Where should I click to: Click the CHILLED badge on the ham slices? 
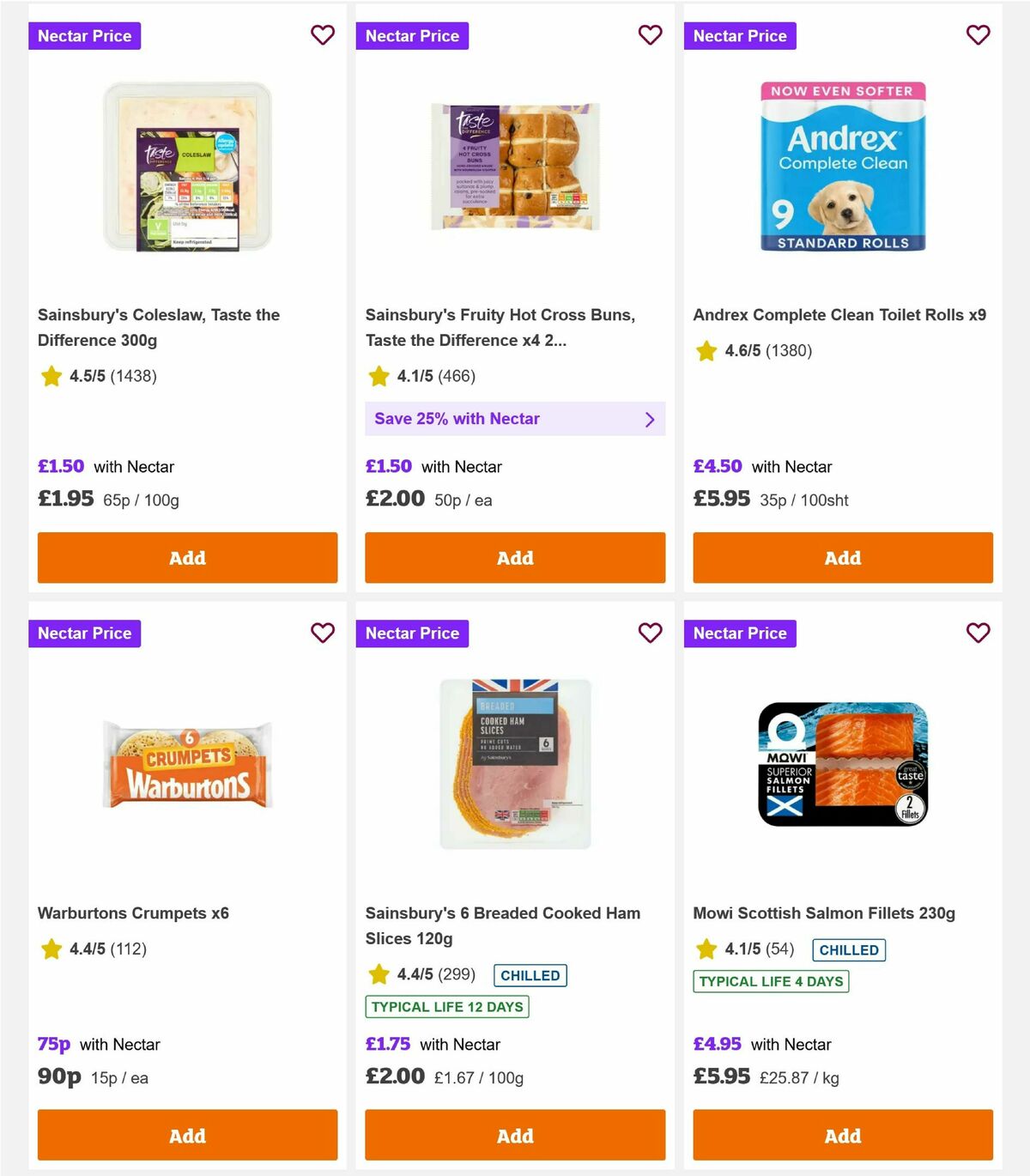pos(530,975)
